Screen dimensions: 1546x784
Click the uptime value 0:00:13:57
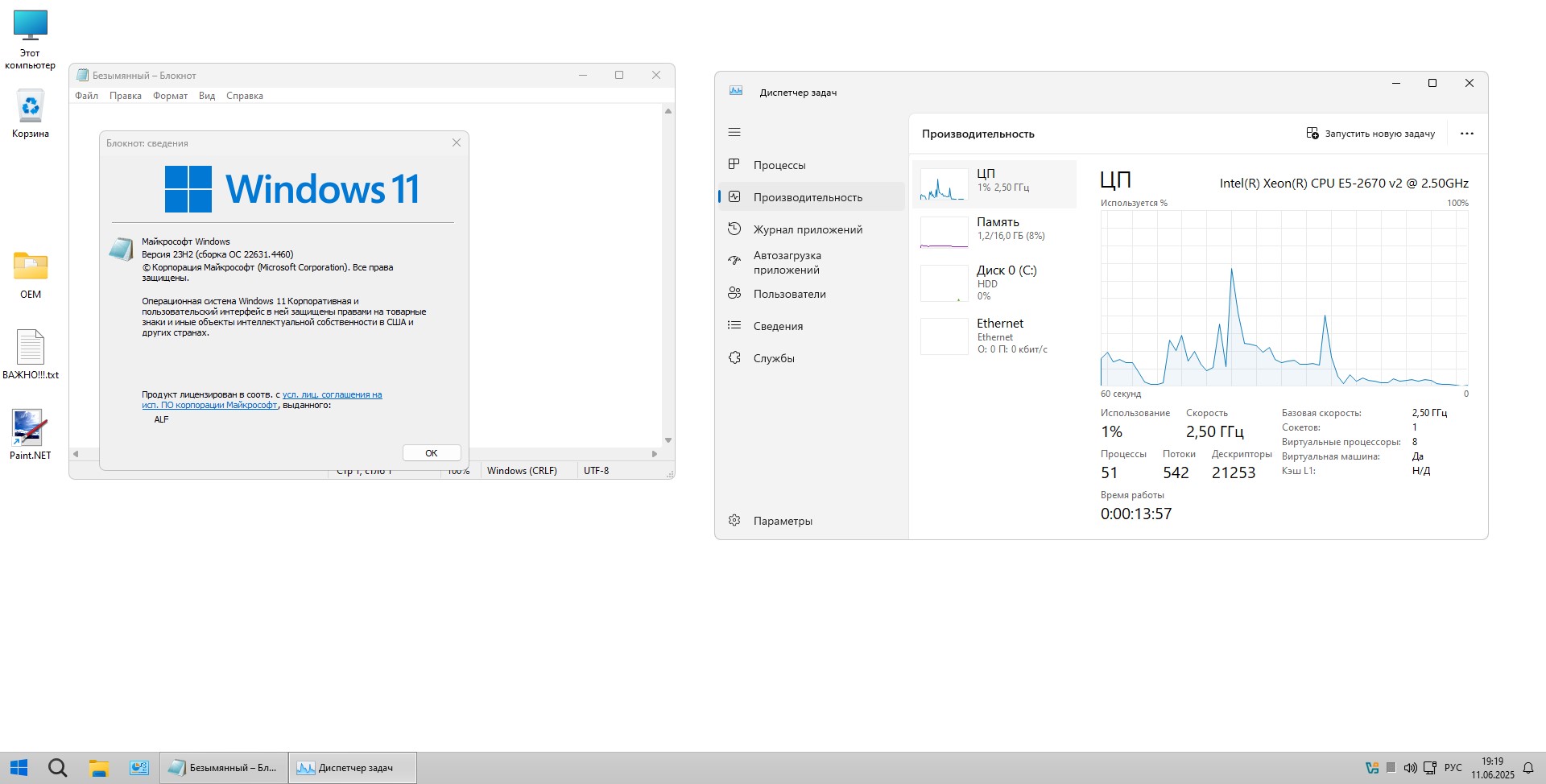(x=1136, y=514)
